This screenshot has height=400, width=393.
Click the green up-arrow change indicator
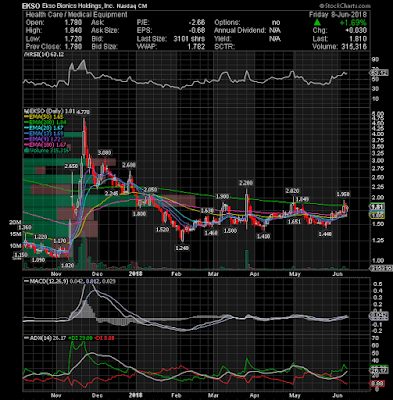[x=317, y=23]
